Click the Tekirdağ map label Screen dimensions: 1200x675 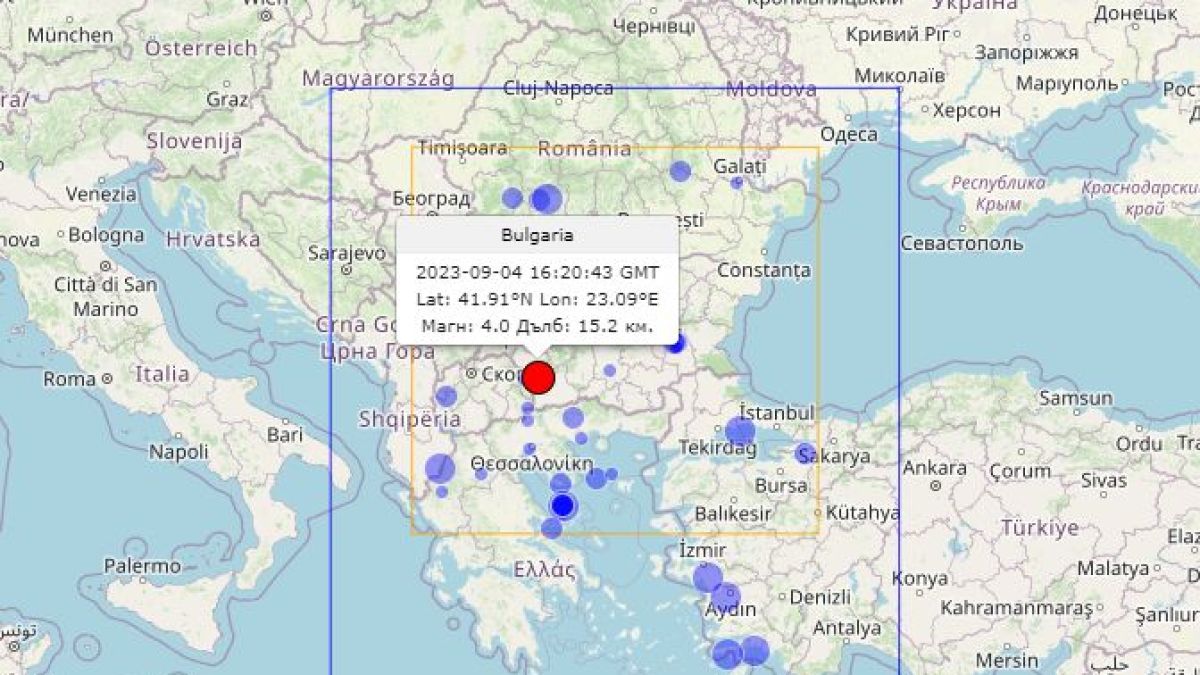718,448
